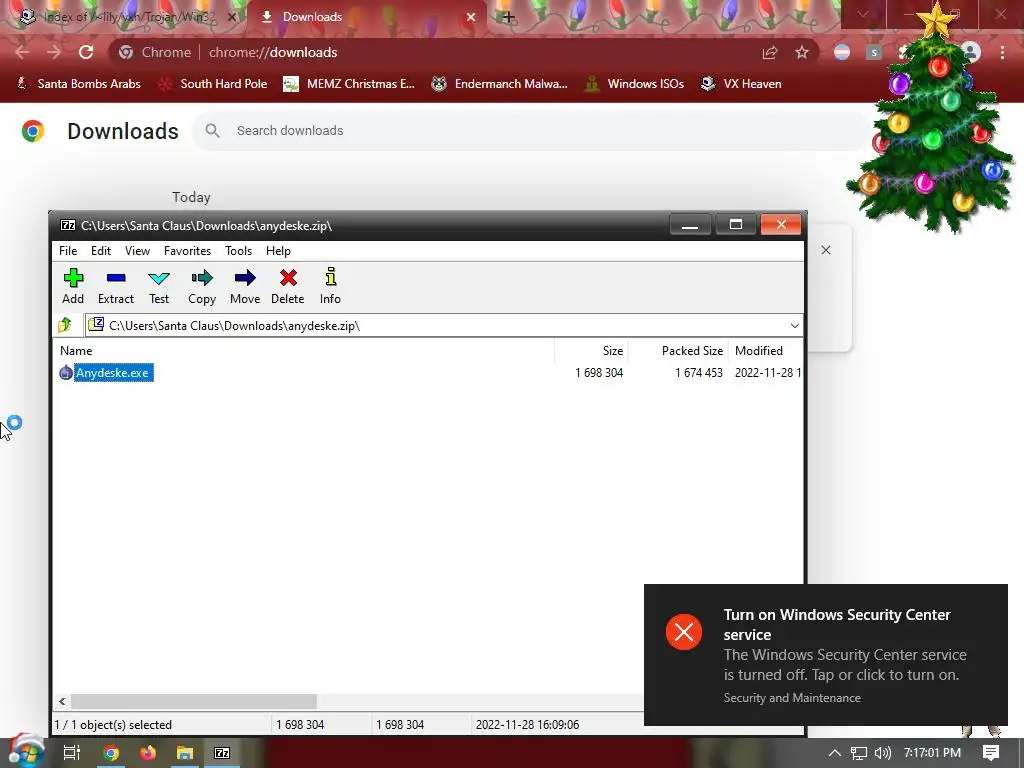This screenshot has width=1024, height=768.
Task: Click the horizontal scrollbar left arrow
Action: point(62,701)
